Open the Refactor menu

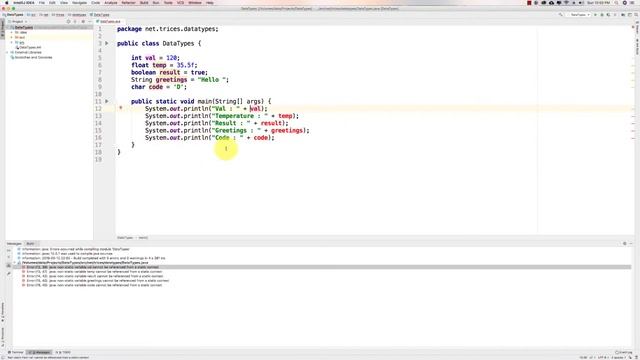pyautogui.click(x=128, y=2)
